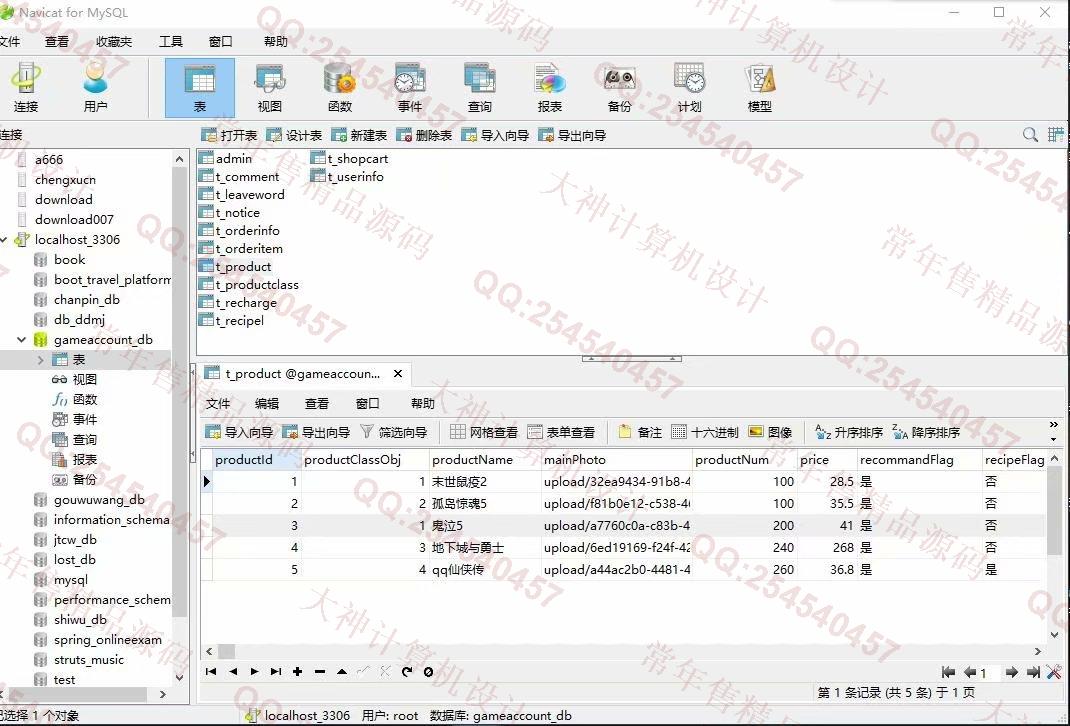Screen dimensions: 1070x726
Task: Click the 计划 (Schedule) toolbar icon
Action: pyautogui.click(x=689, y=87)
